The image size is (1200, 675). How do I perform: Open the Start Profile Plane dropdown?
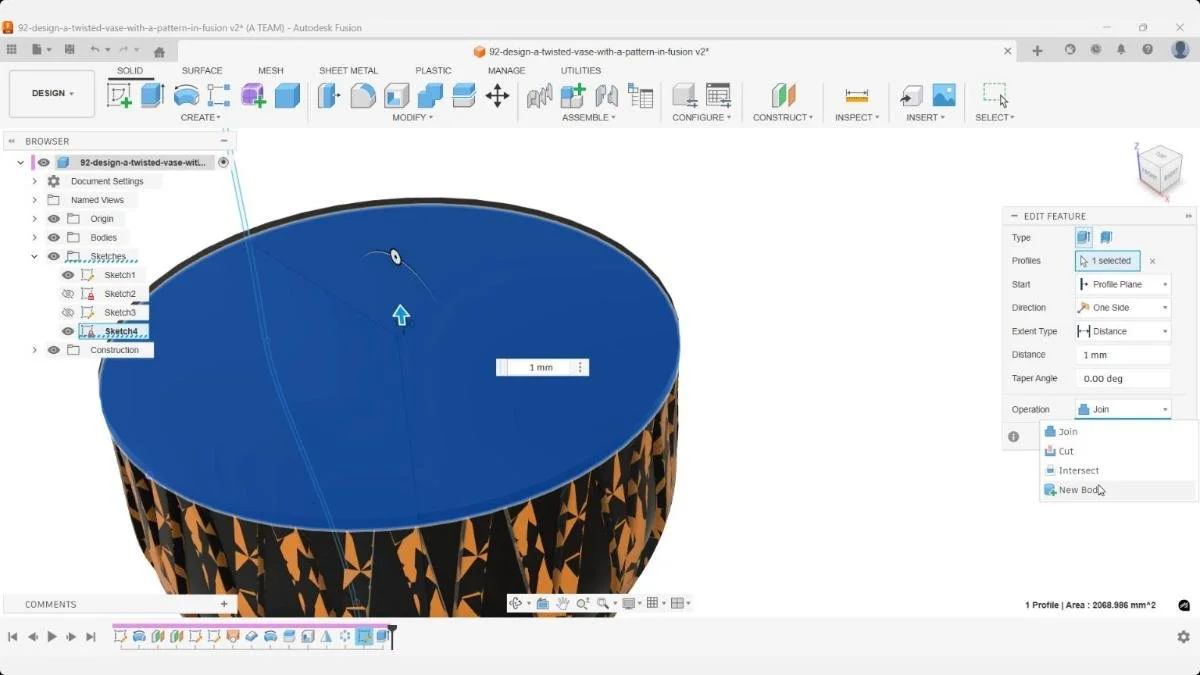click(1123, 284)
